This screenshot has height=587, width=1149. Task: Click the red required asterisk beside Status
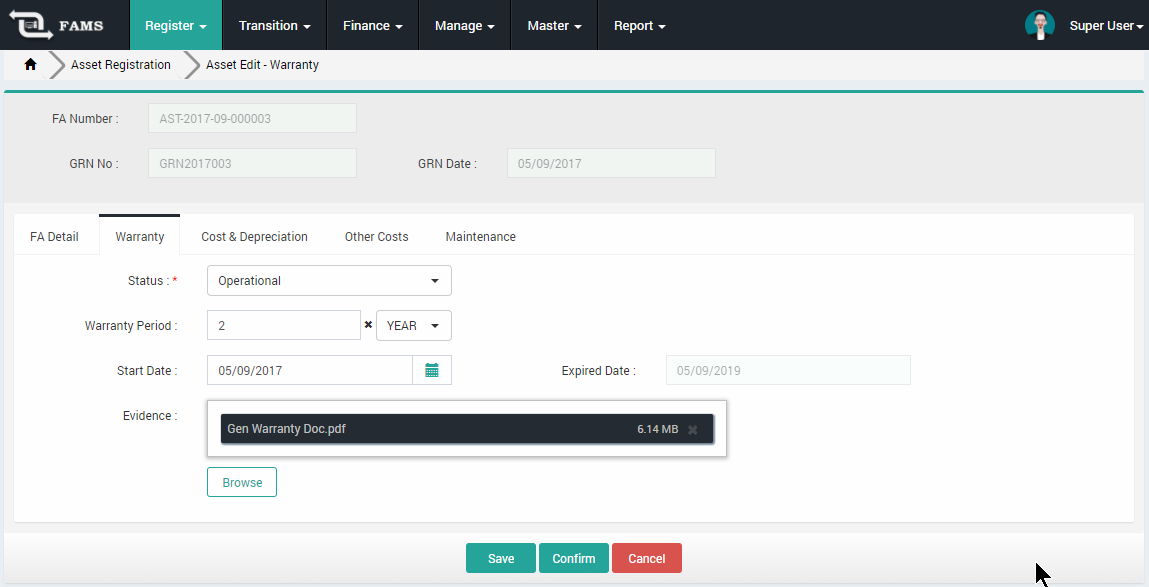coord(177,280)
